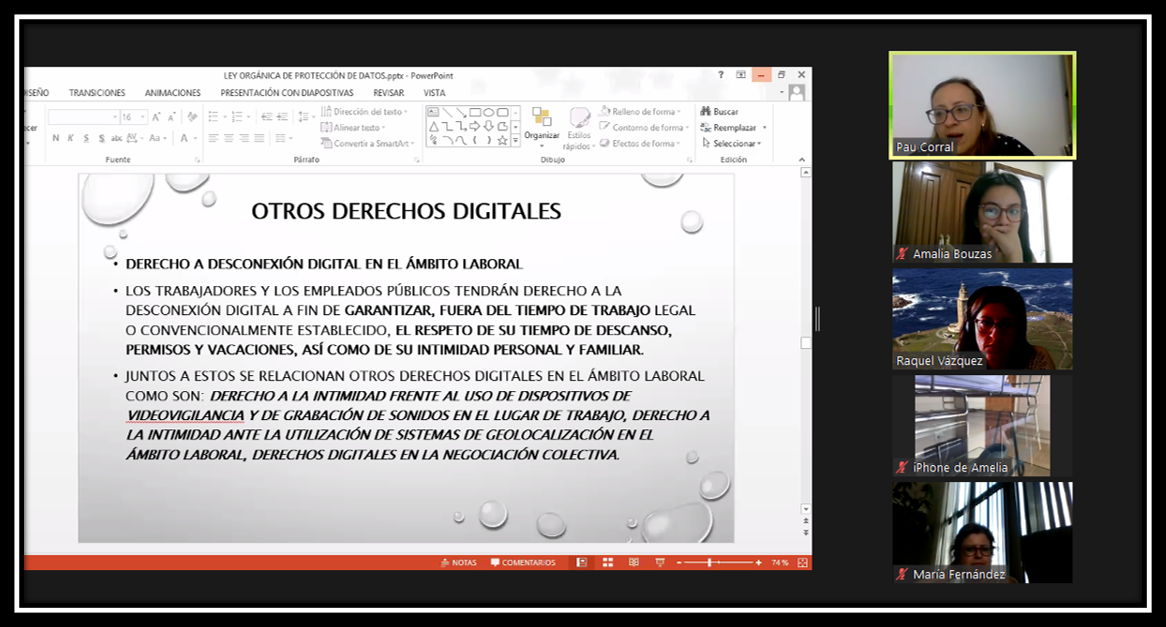This screenshot has height=627, width=1166.
Task: Switch to Slide Sorter view icon
Action: pos(607,563)
